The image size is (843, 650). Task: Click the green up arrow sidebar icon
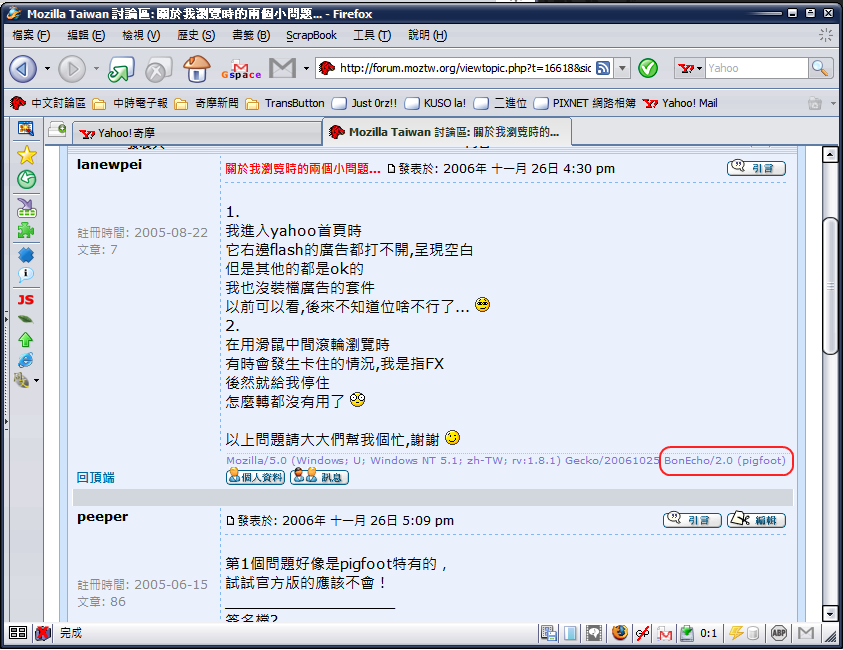coord(25,339)
